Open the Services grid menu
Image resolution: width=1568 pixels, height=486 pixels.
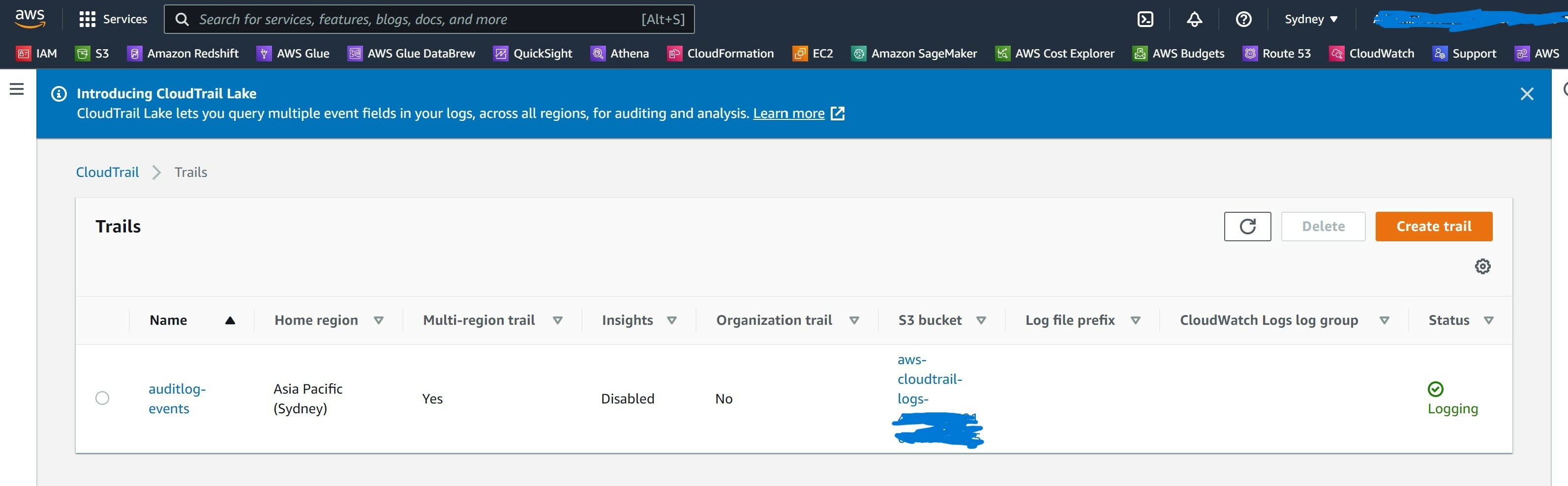tap(87, 20)
